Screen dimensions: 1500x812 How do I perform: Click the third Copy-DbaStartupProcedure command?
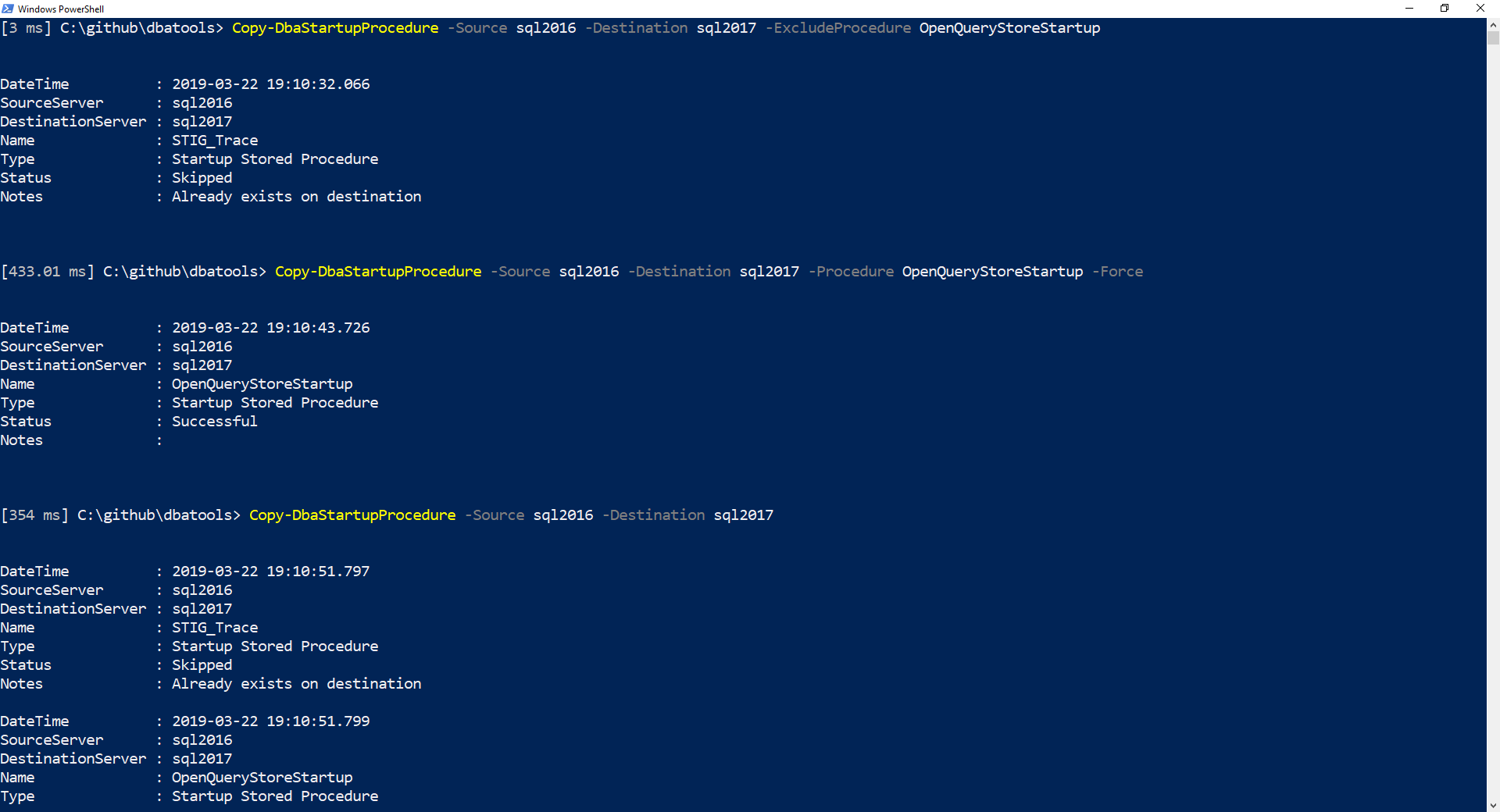tap(352, 515)
